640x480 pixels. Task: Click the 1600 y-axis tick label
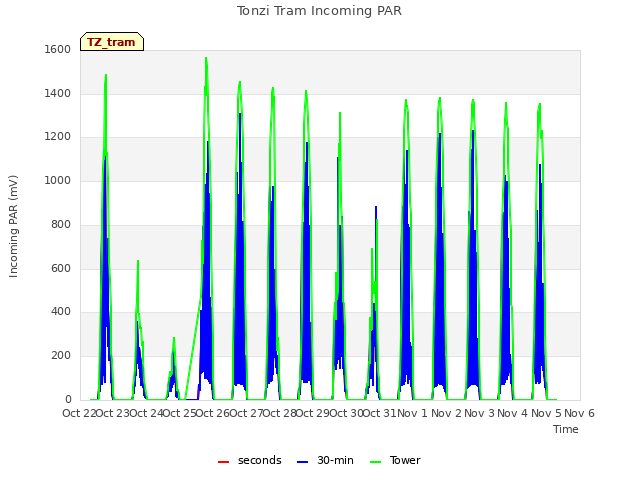(58, 49)
